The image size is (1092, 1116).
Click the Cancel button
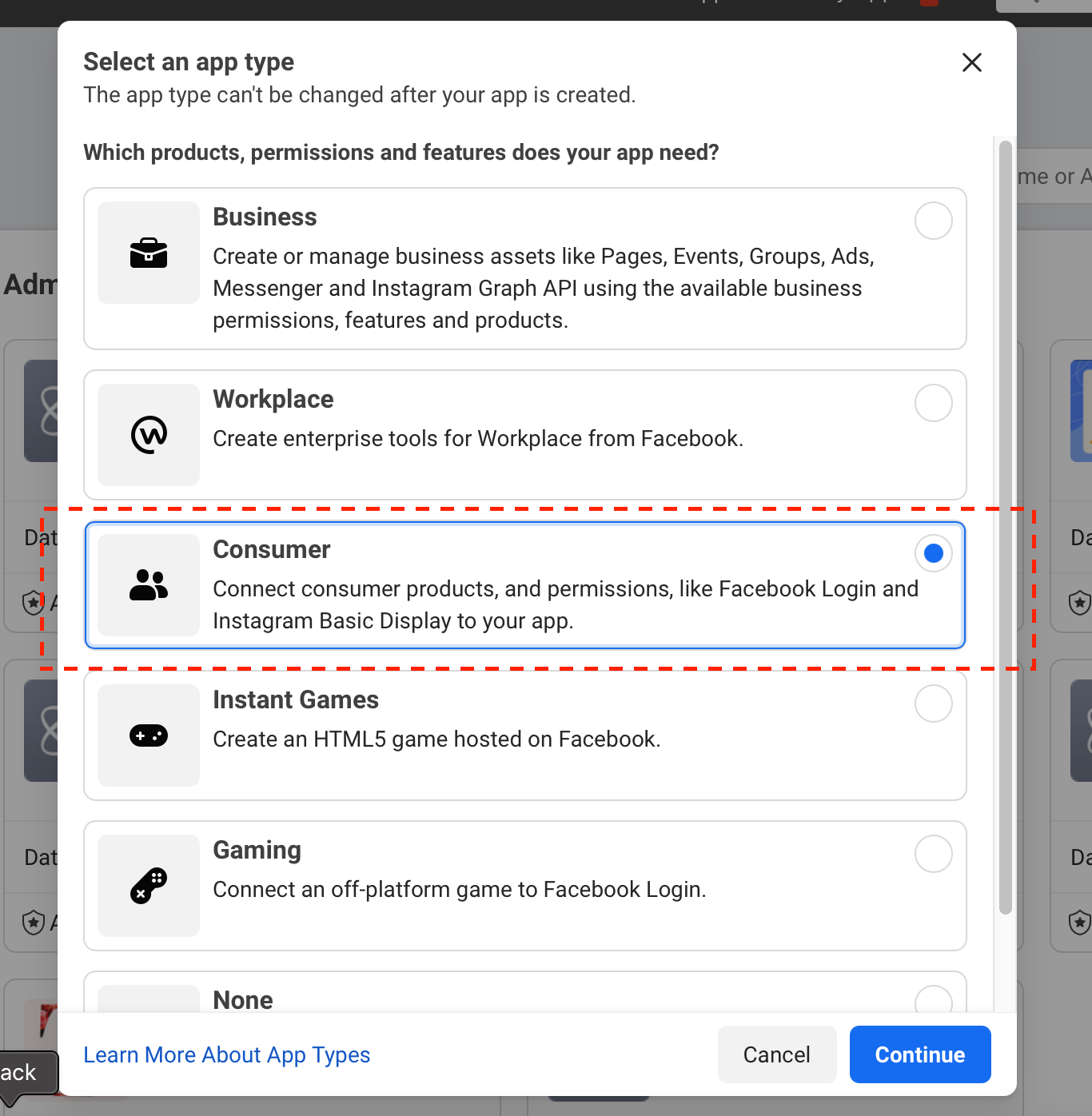pyautogui.click(x=776, y=1054)
